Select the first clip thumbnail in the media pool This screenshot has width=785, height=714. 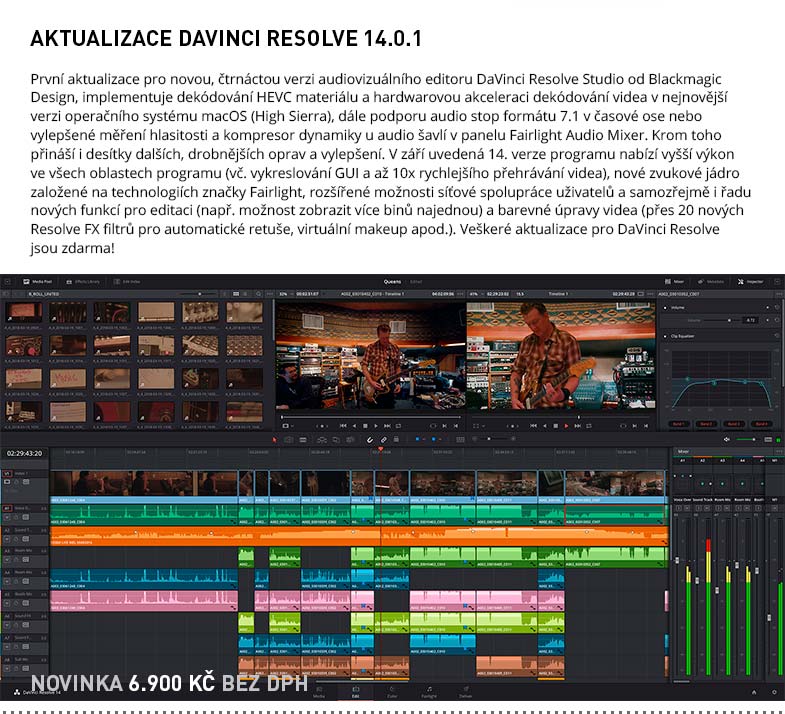tap(24, 312)
